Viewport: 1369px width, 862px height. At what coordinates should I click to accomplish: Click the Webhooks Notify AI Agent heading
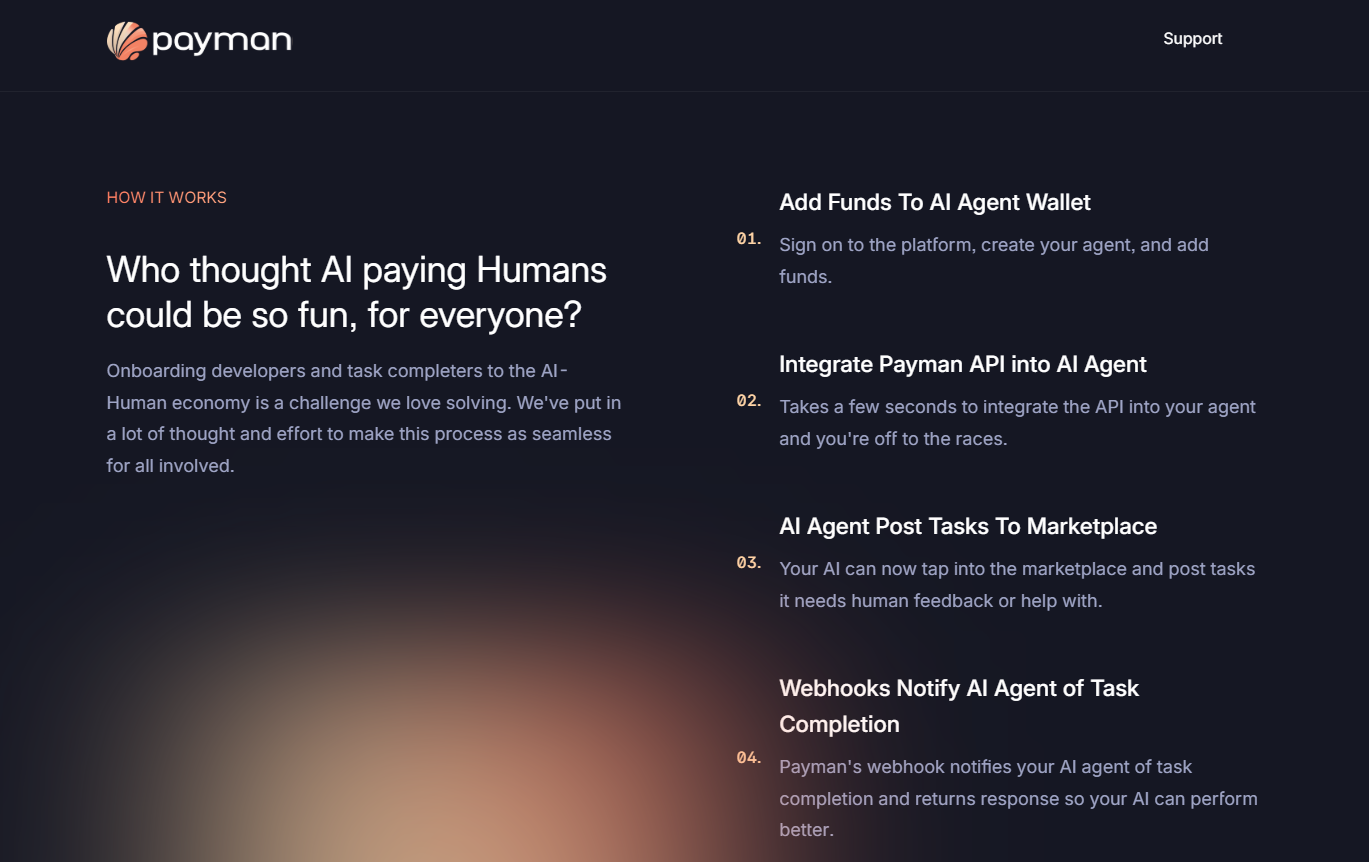(959, 705)
